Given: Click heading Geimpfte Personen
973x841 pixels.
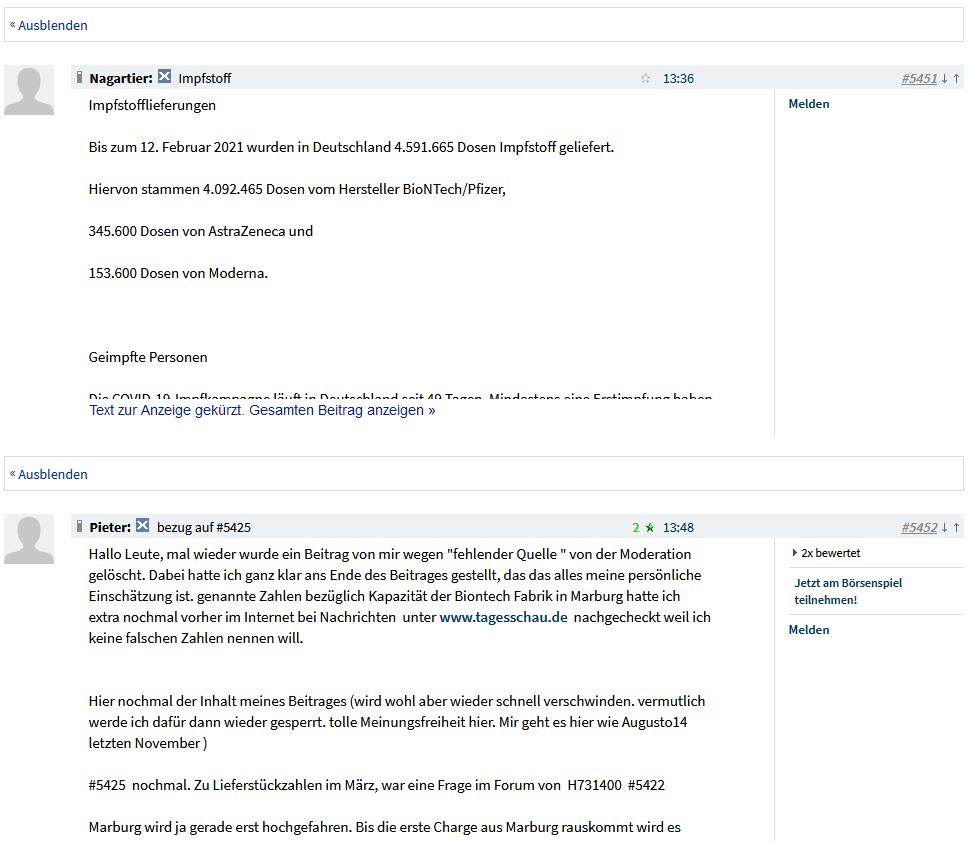Looking at the screenshot, I should coord(148,357).
